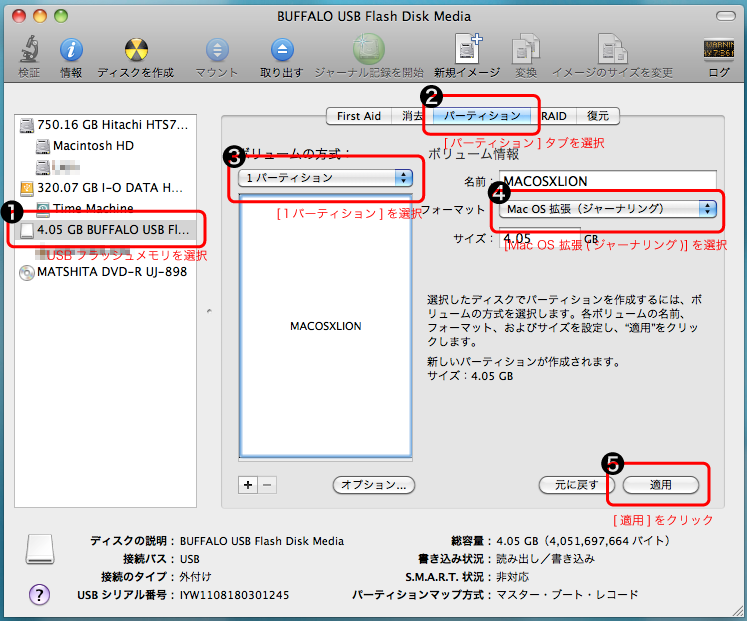The width and height of the screenshot is (747, 621).
Task: Switch to the 消去 (Erase) tab
Action: pyautogui.click(x=413, y=116)
